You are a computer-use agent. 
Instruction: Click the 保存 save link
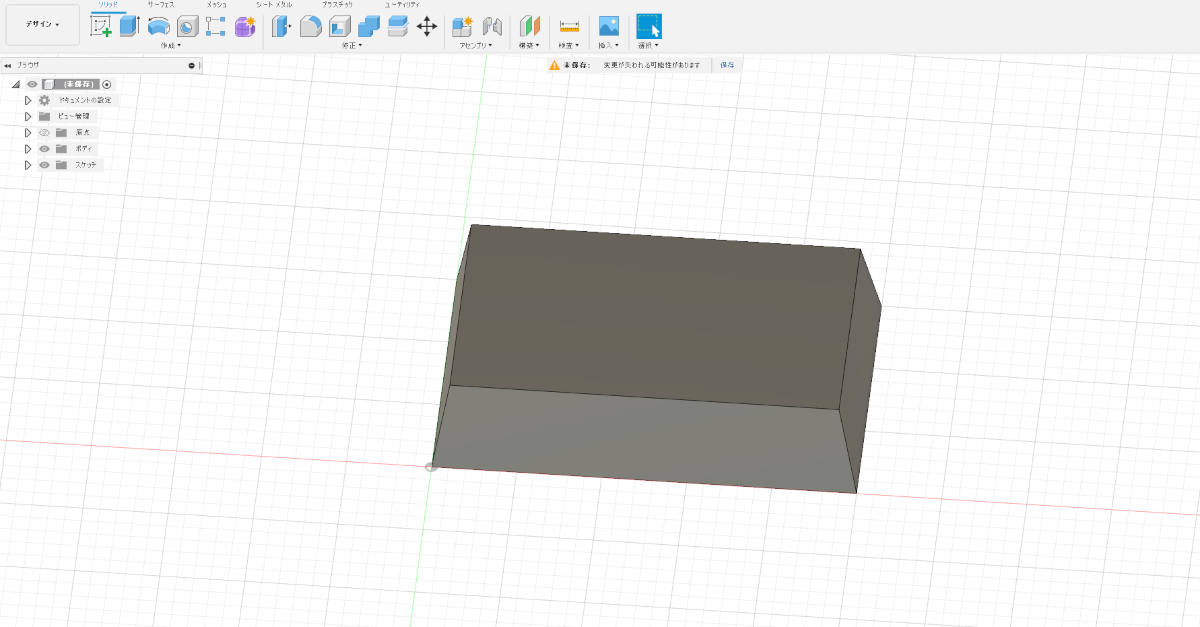[x=727, y=64]
